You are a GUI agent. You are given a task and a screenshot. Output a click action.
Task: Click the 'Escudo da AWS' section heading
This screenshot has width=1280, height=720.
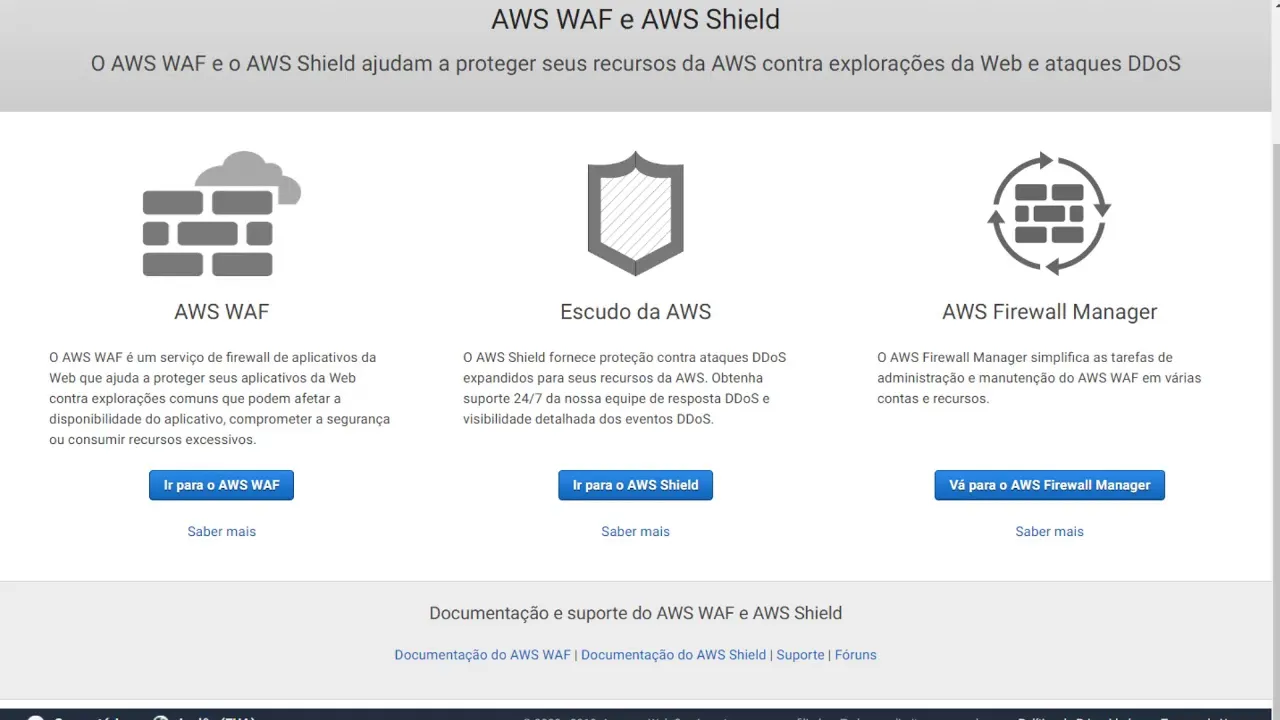tap(635, 312)
